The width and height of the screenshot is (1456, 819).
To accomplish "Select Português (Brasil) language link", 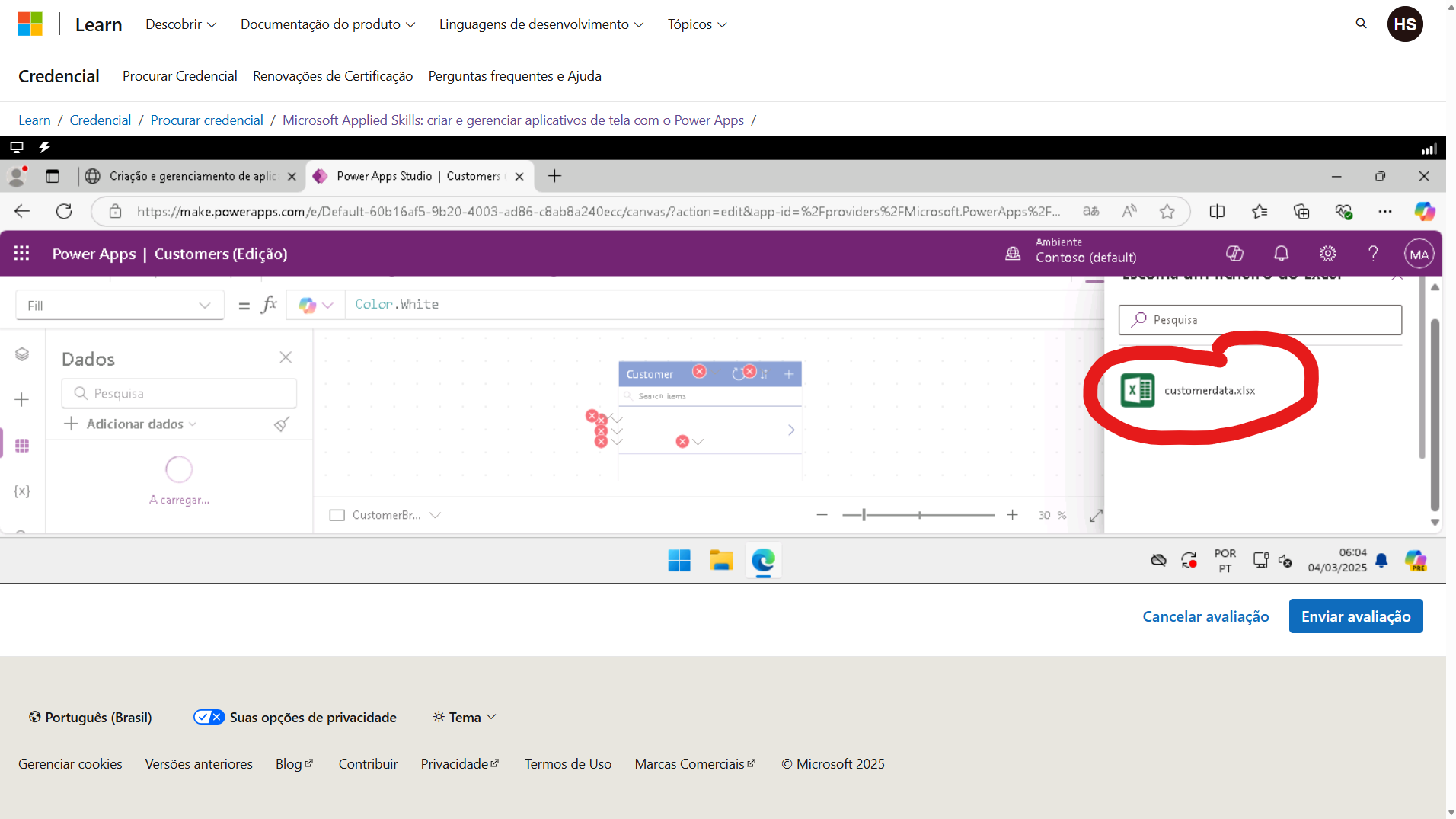I will [90, 717].
